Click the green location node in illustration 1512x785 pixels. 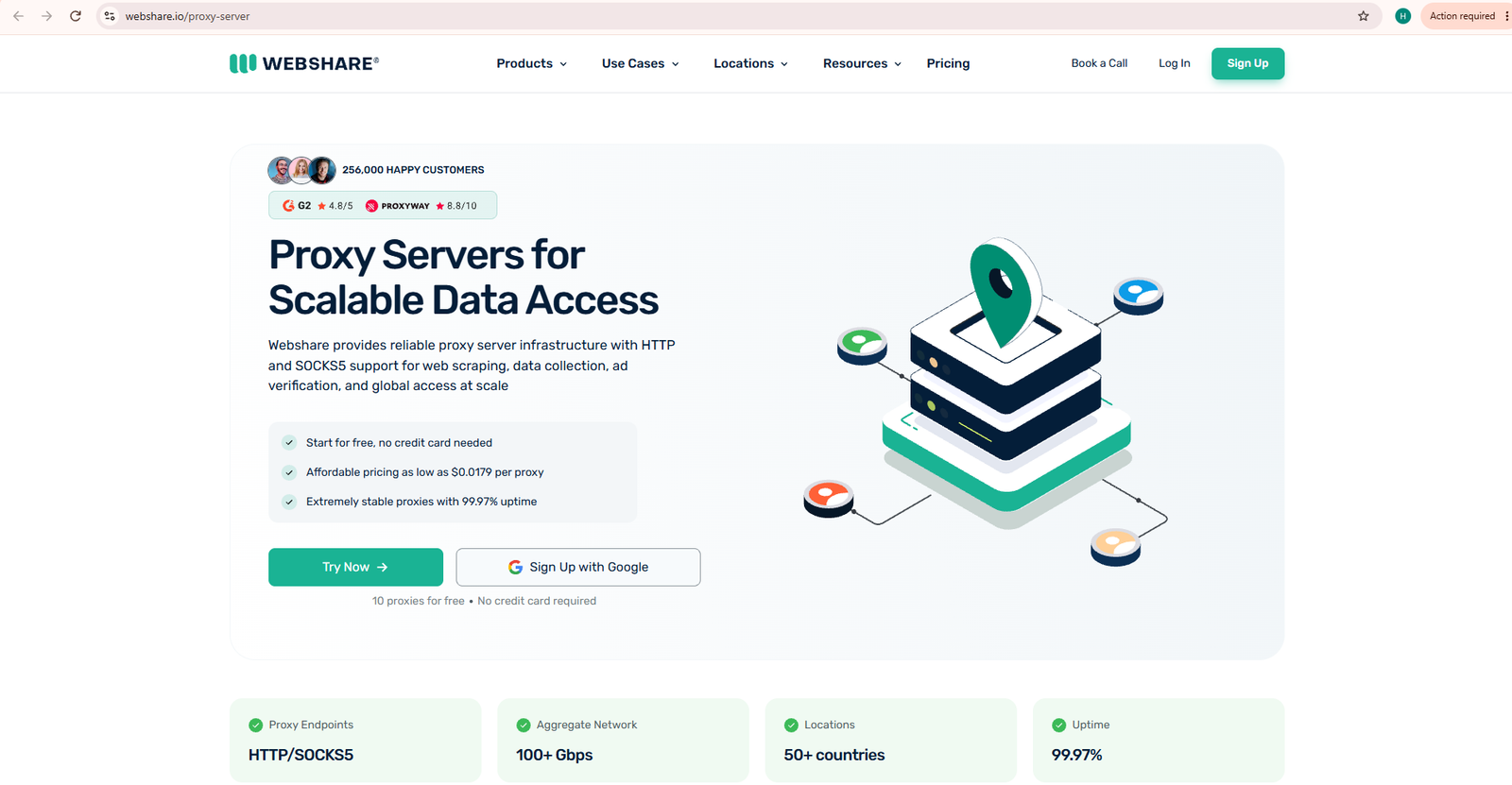862,346
